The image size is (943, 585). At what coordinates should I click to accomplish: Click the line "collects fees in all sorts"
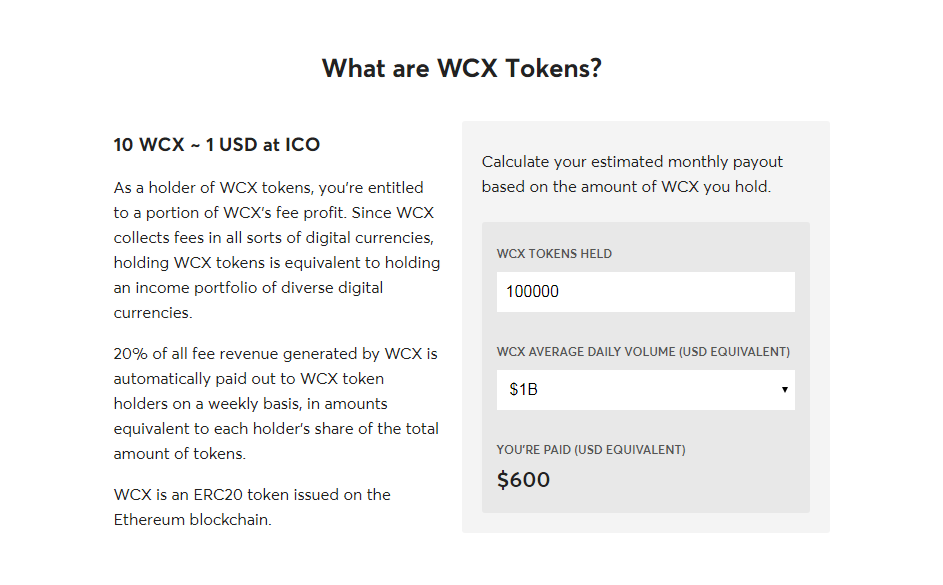[x=274, y=238]
